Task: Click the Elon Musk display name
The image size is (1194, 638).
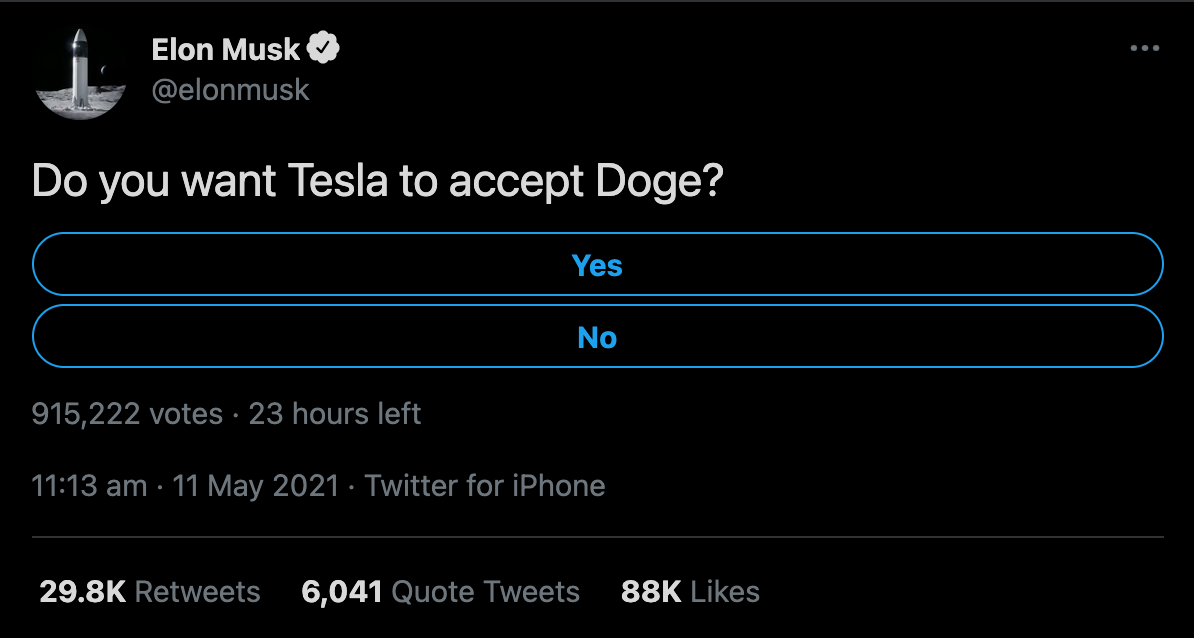Action: [x=226, y=48]
